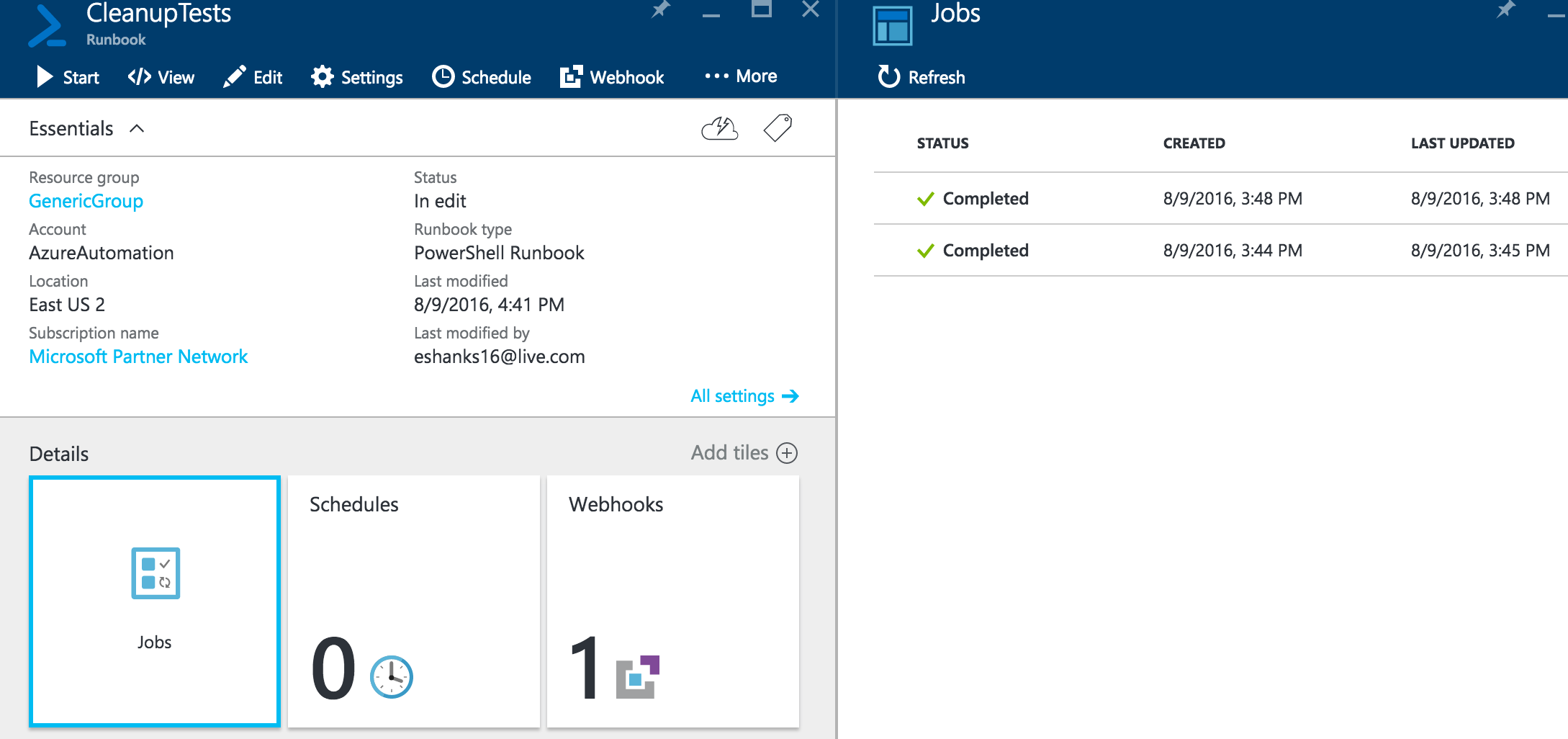Screen dimensions: 1568x739
Task: Collapse the Essentials section
Action: [138, 128]
